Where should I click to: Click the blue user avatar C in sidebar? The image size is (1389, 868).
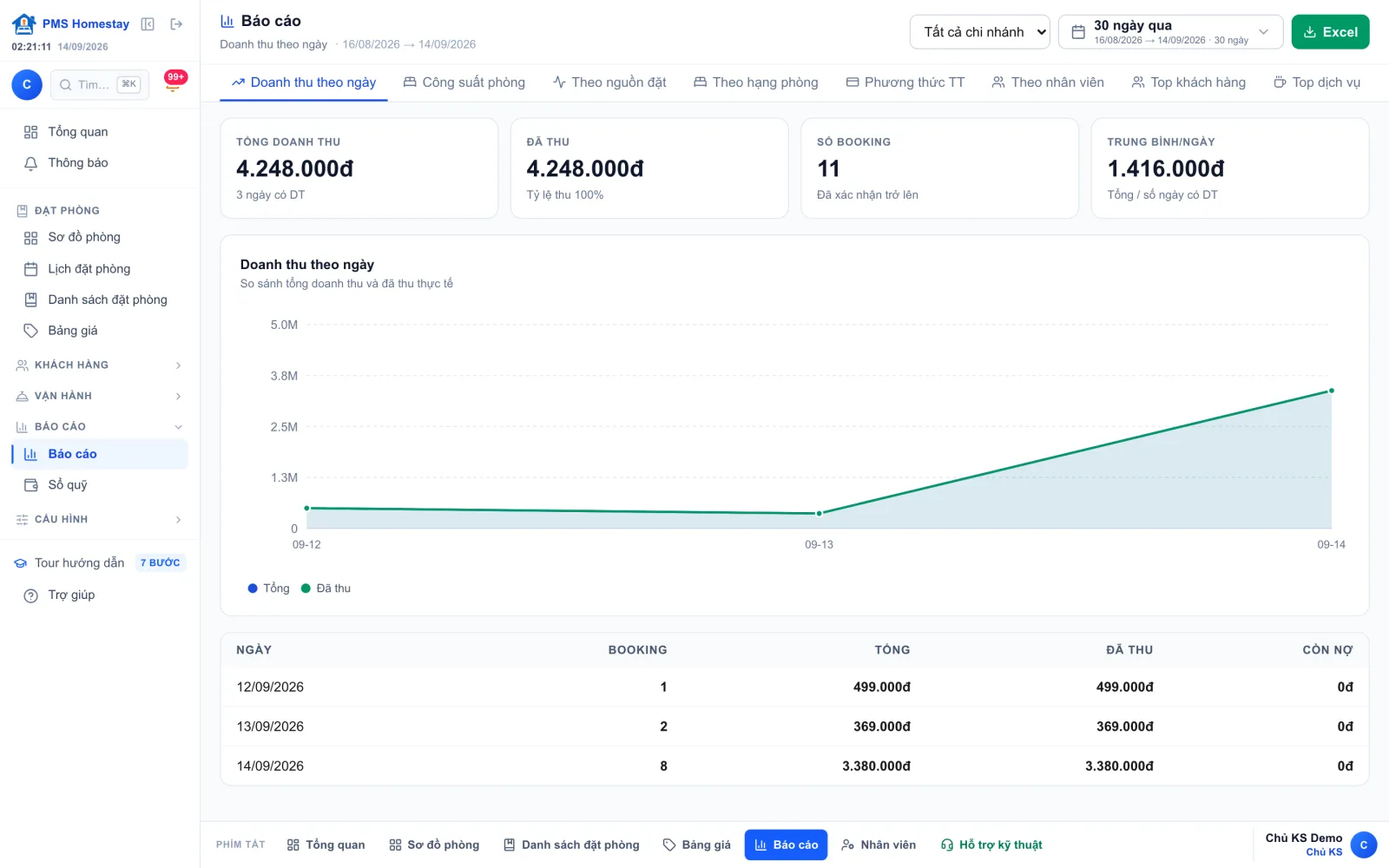point(27,84)
